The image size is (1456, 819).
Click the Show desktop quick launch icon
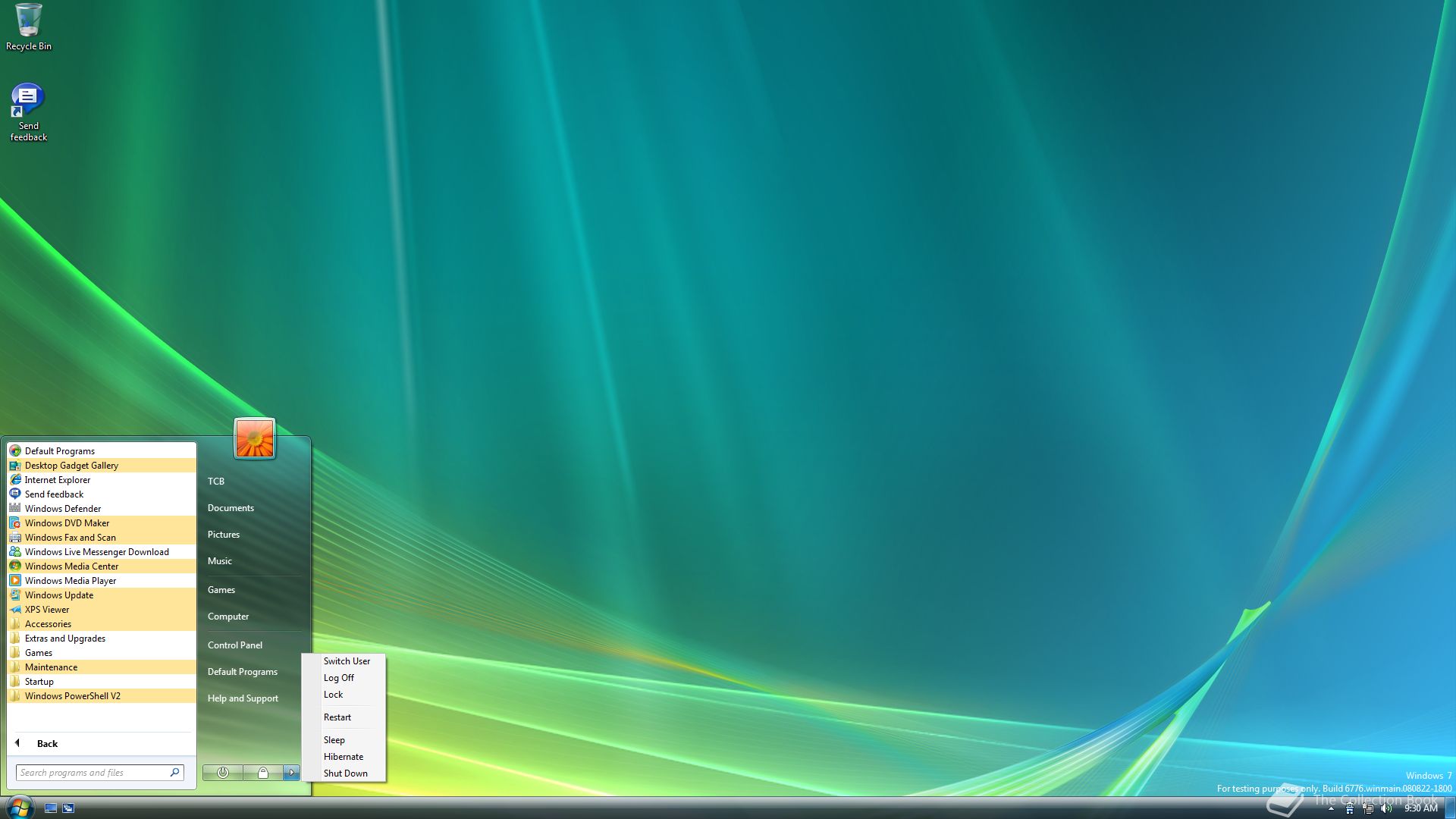(51, 808)
